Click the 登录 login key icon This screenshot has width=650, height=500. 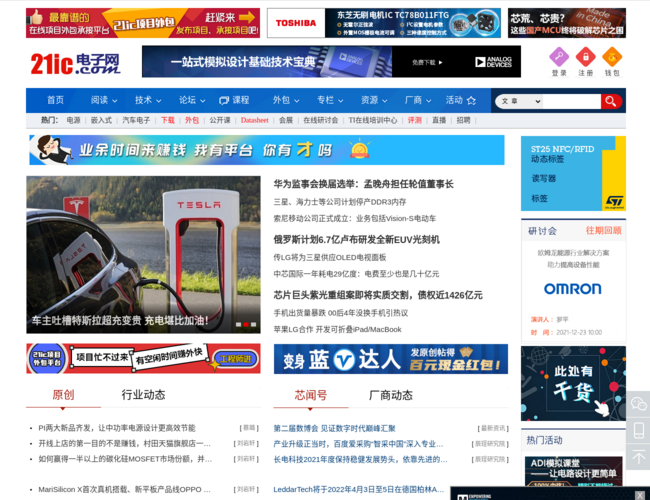pyautogui.click(x=559, y=57)
